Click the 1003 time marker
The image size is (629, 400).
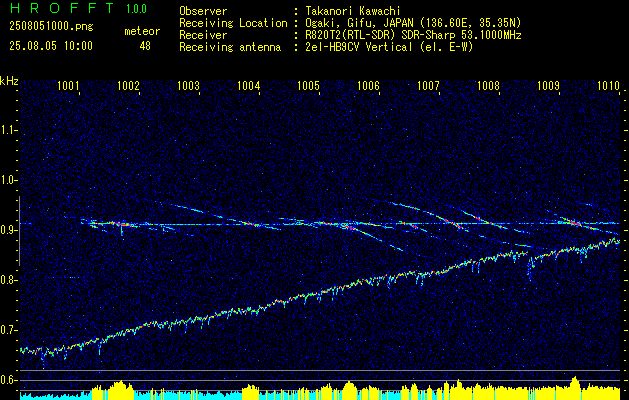(188, 85)
